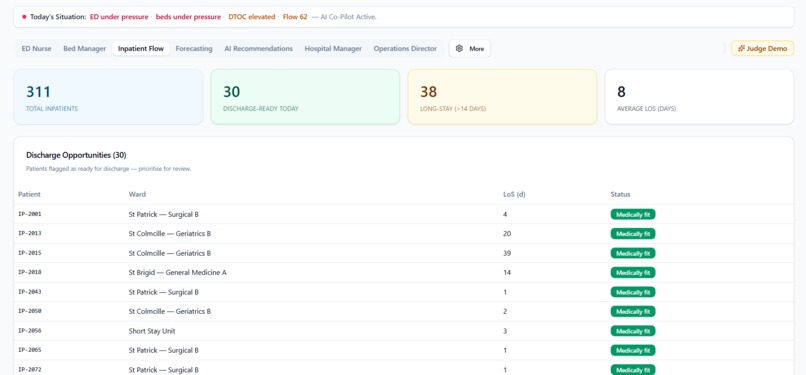Click the gear icon beside More
Image resolution: width=806 pixels, height=375 pixels.
pyautogui.click(x=459, y=49)
